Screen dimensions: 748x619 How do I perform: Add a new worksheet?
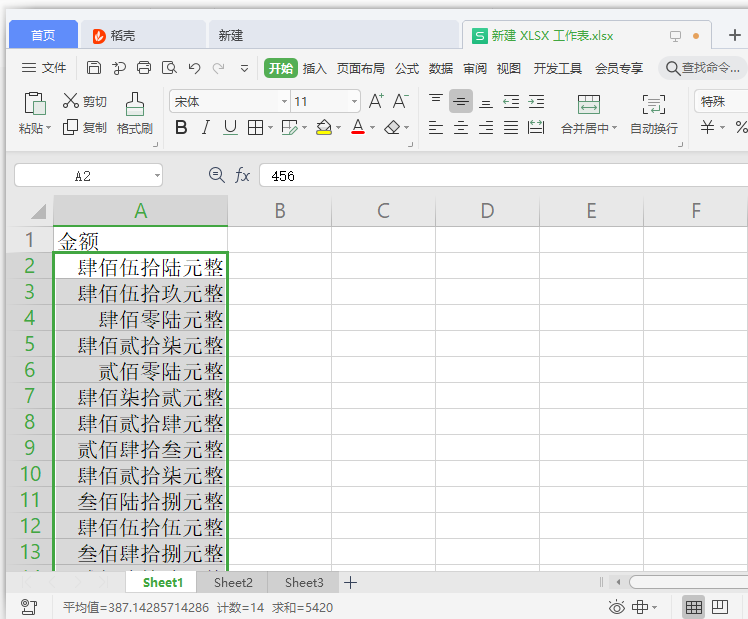click(350, 582)
